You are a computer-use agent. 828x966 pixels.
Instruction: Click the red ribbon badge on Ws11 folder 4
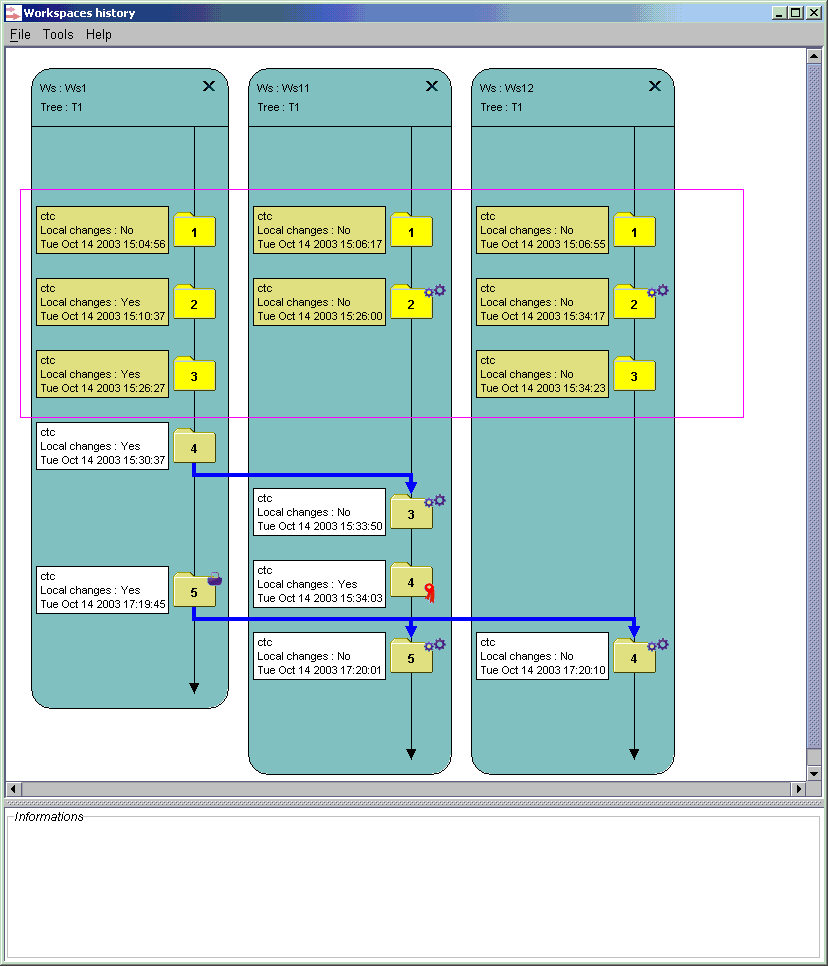click(429, 593)
